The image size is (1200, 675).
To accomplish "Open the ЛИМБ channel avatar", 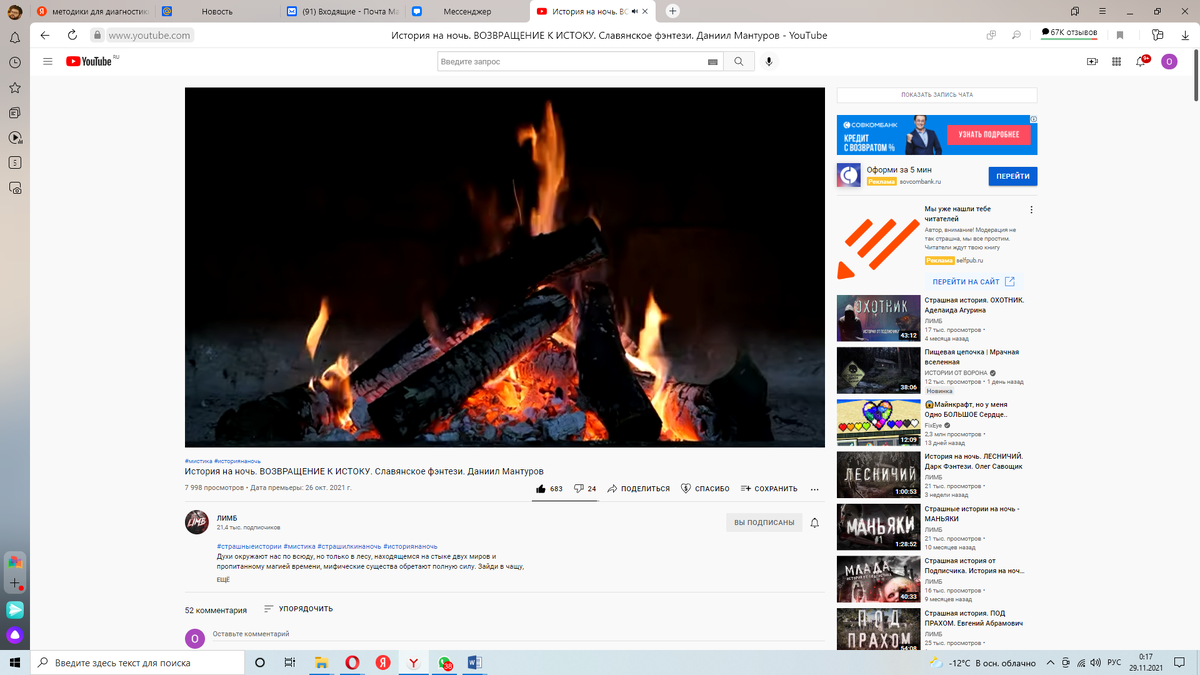I will (197, 522).
